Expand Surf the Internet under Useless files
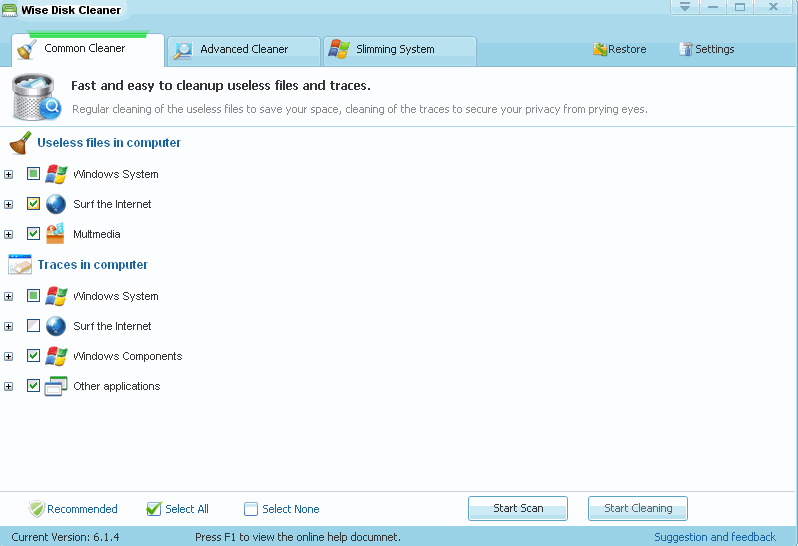Screen dimensions: 798x546 pos(9,205)
